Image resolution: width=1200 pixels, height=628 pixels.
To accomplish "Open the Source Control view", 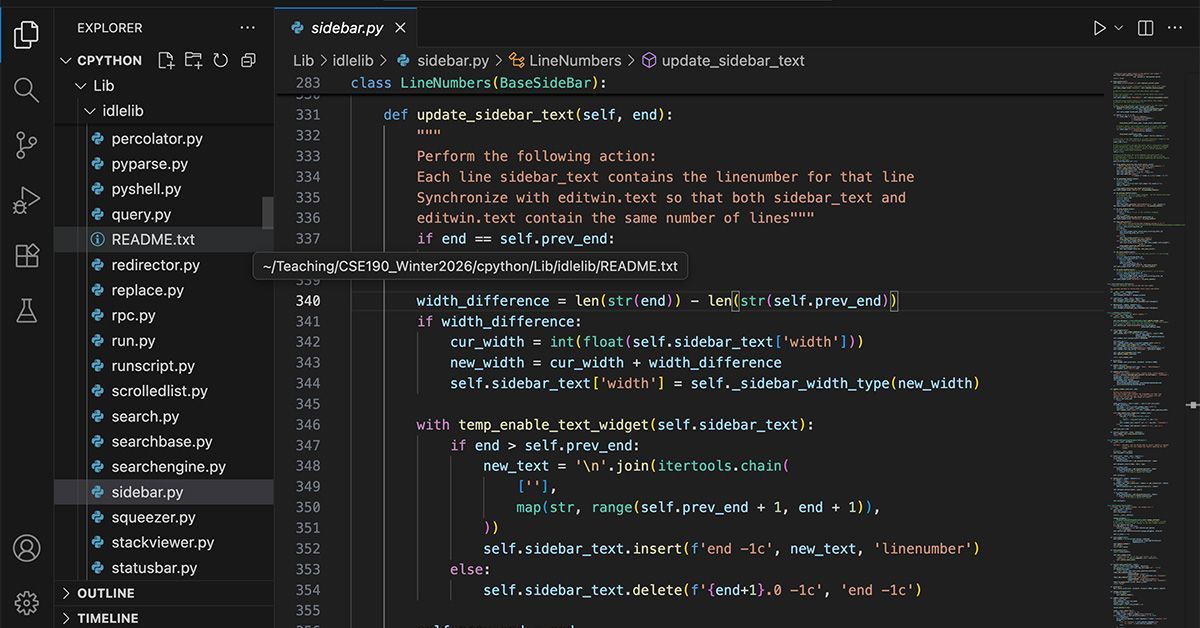I will point(27,146).
